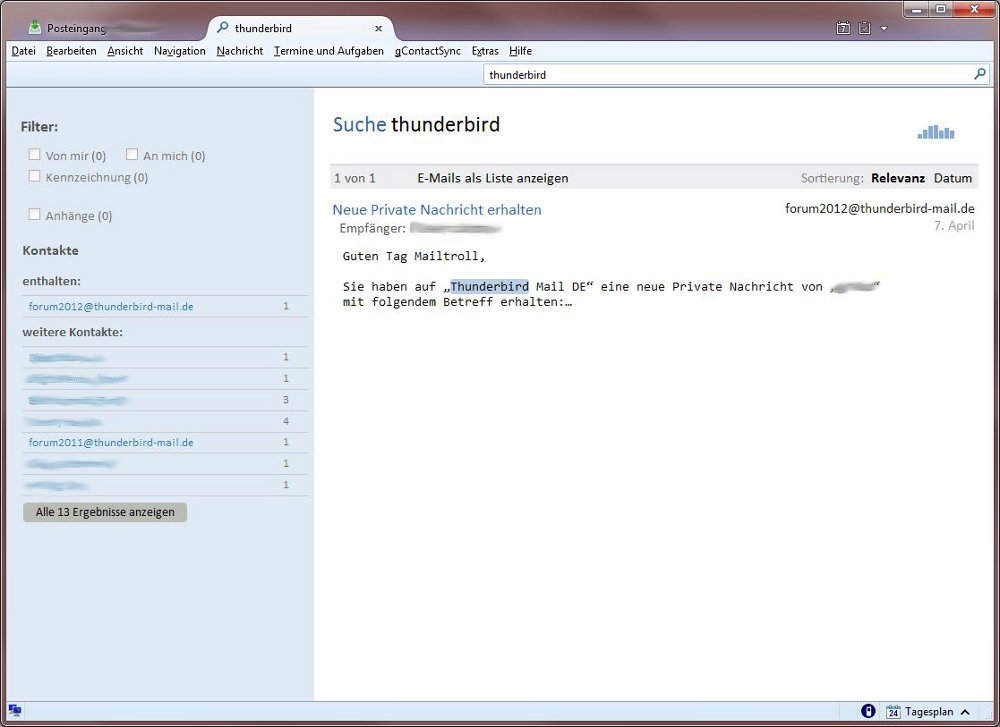Enable the 'An mich' filter checkbox
Screen dimensions: 1000x727
(132, 154)
